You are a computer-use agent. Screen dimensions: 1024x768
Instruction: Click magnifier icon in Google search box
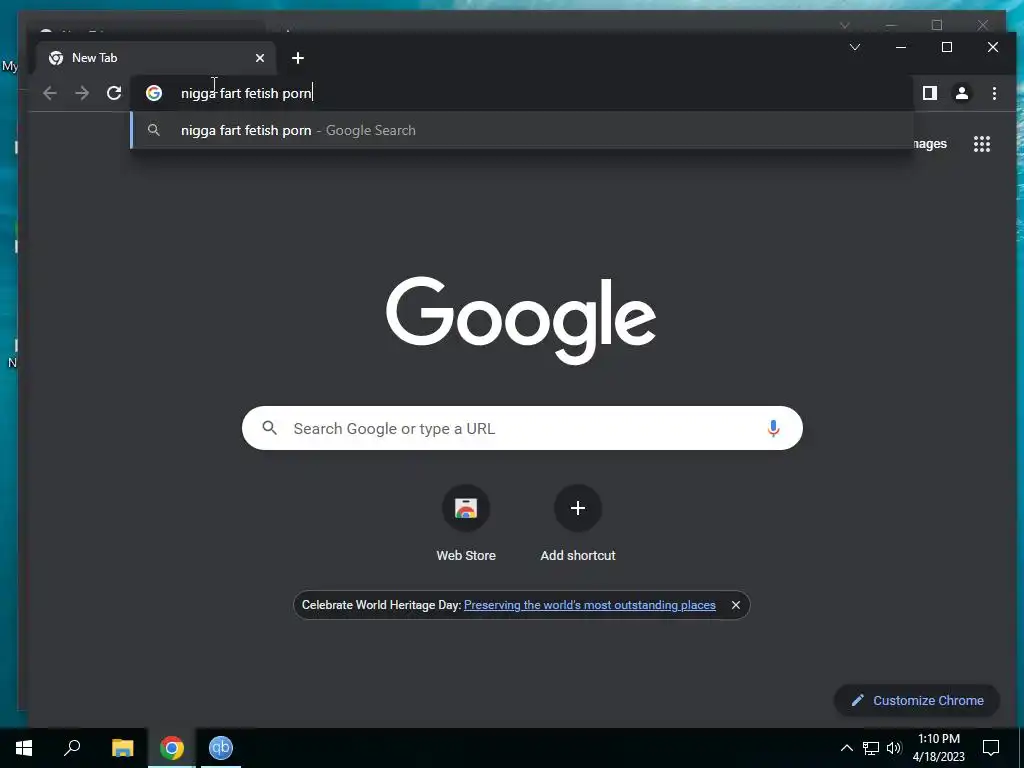click(x=270, y=428)
